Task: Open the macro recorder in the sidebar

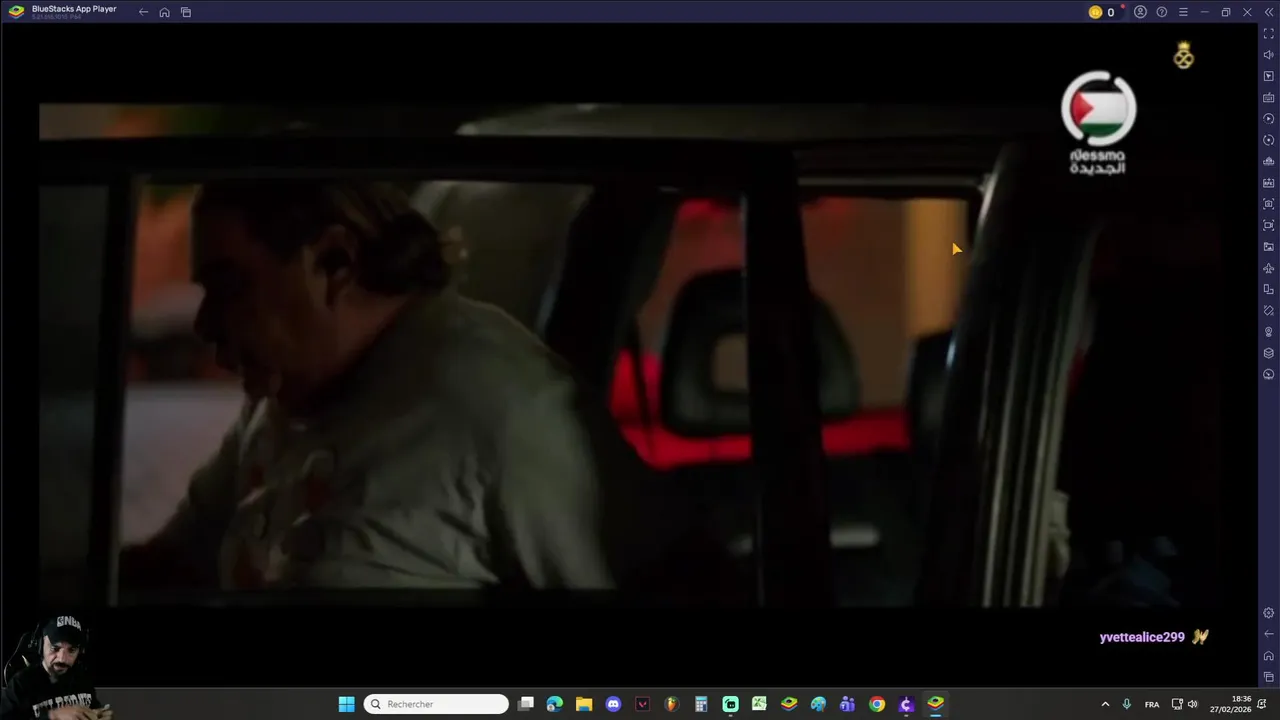Action: (1269, 119)
